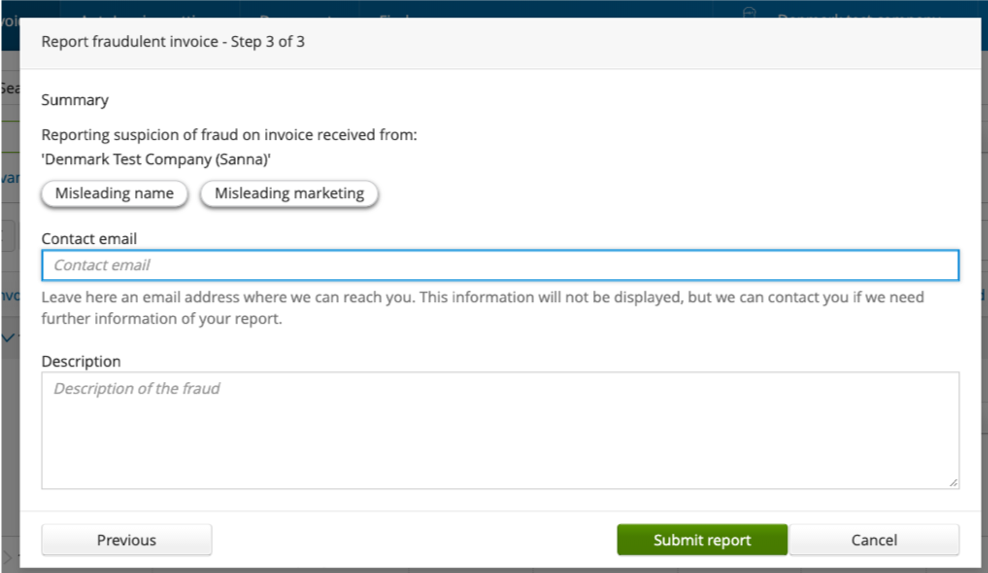This screenshot has width=988, height=573.
Task: Click inside the Description text area
Action: [500, 430]
